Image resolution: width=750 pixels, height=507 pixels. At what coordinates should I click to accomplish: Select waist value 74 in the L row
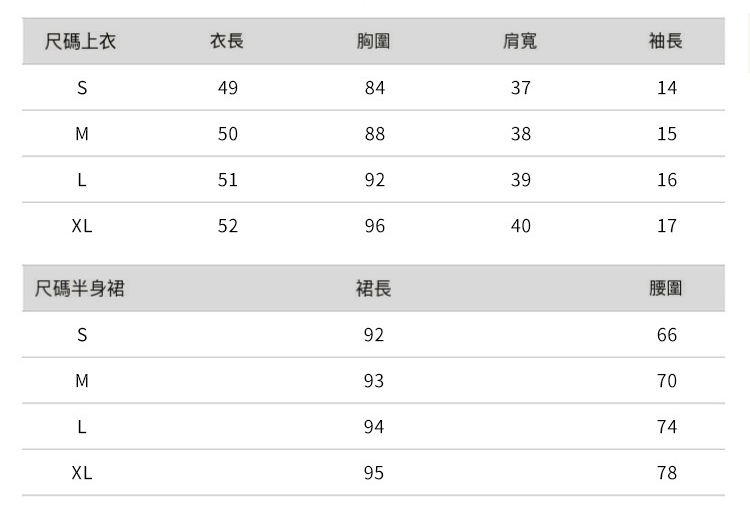tap(667, 427)
